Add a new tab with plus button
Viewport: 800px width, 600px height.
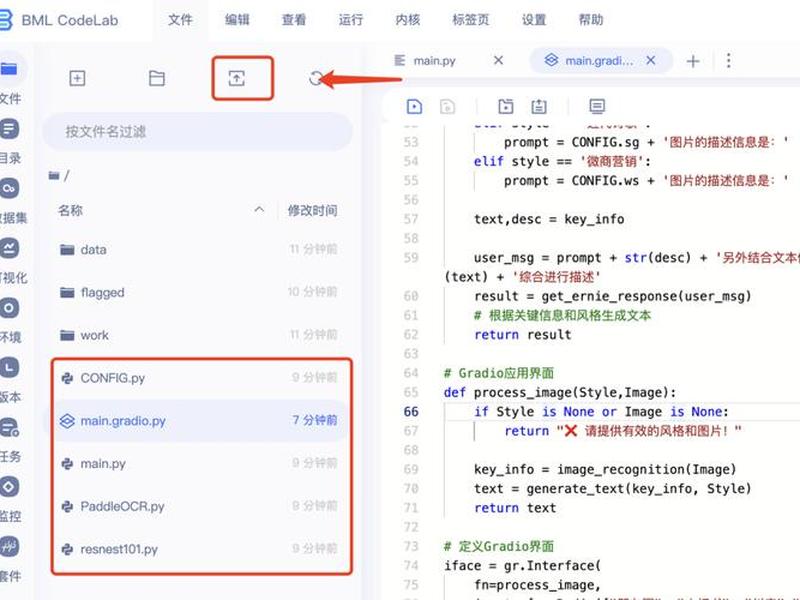pos(693,61)
